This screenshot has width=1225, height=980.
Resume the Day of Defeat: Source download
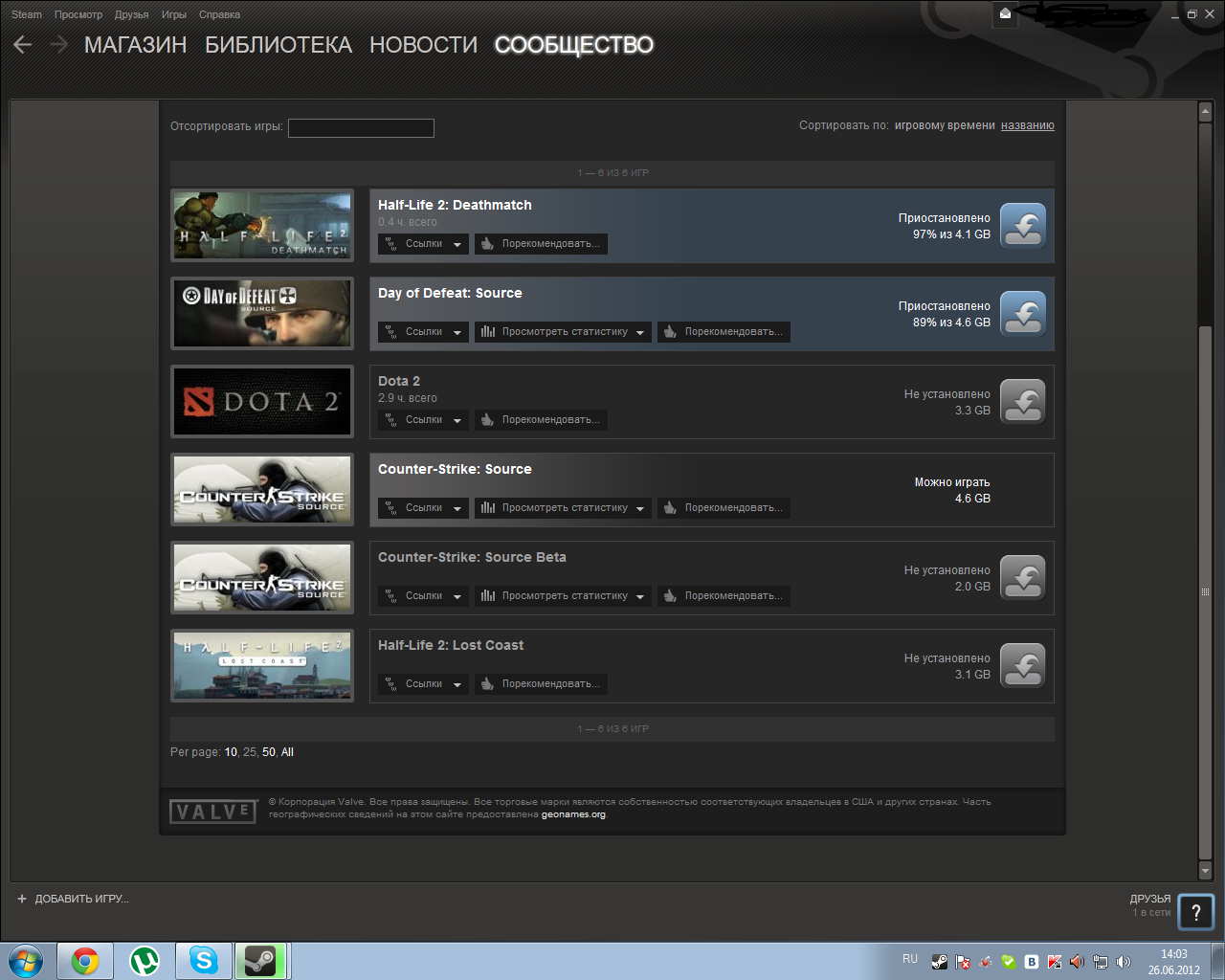1023,314
